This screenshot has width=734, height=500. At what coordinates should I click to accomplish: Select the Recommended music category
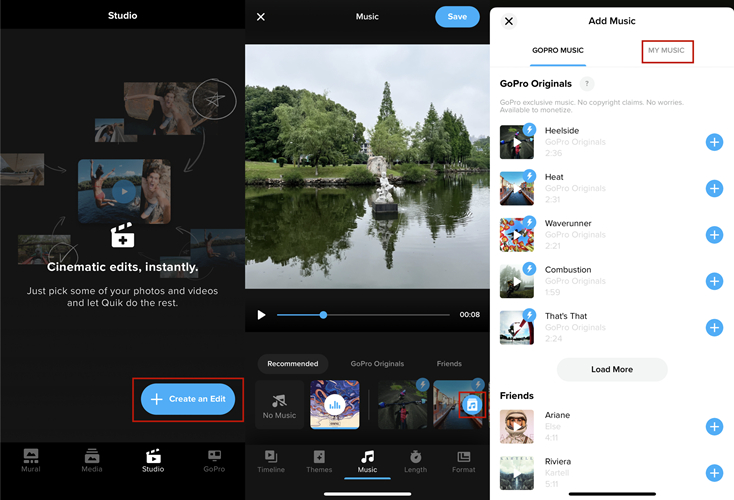[293, 364]
